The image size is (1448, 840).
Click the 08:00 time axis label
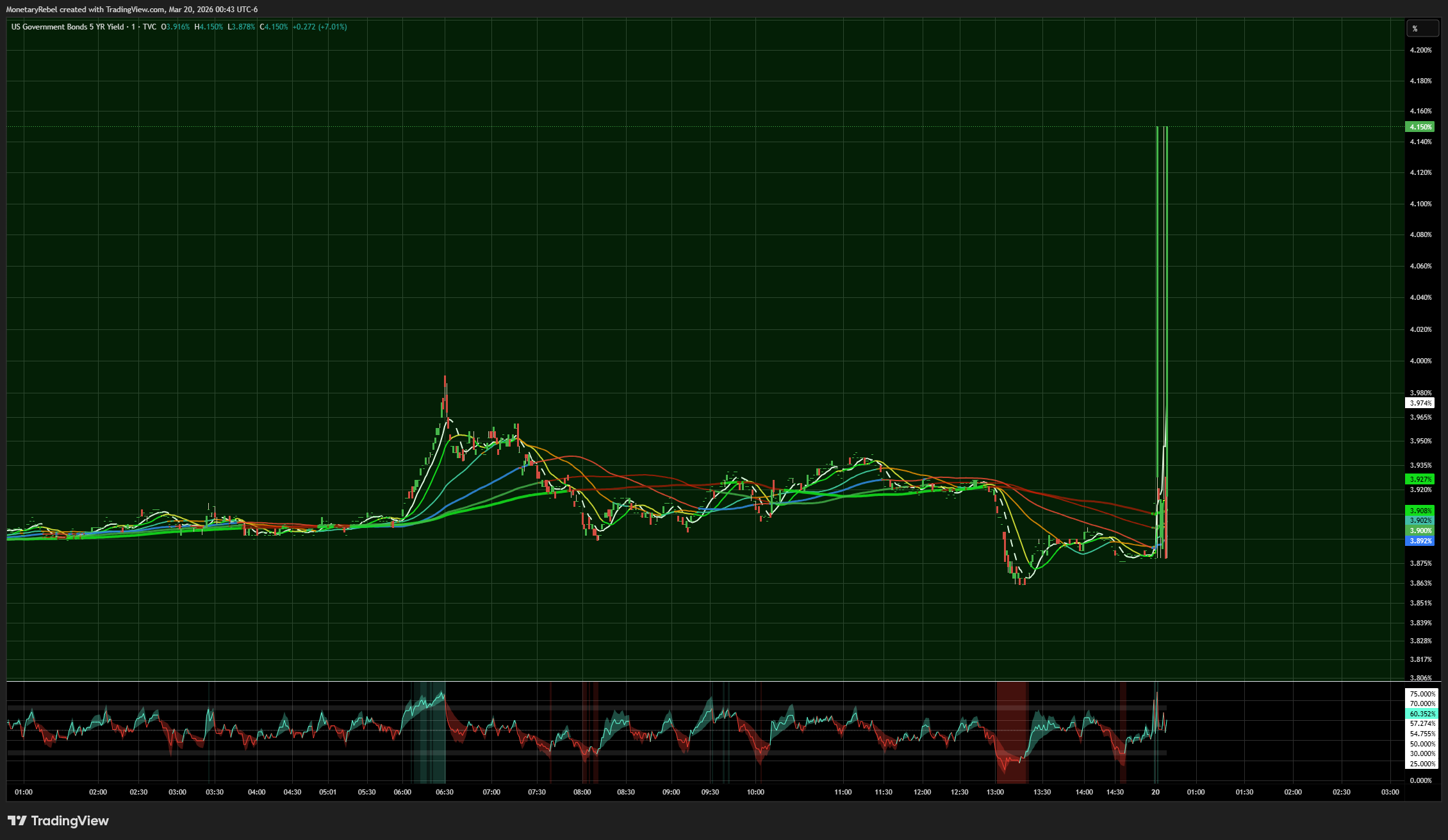[582, 792]
